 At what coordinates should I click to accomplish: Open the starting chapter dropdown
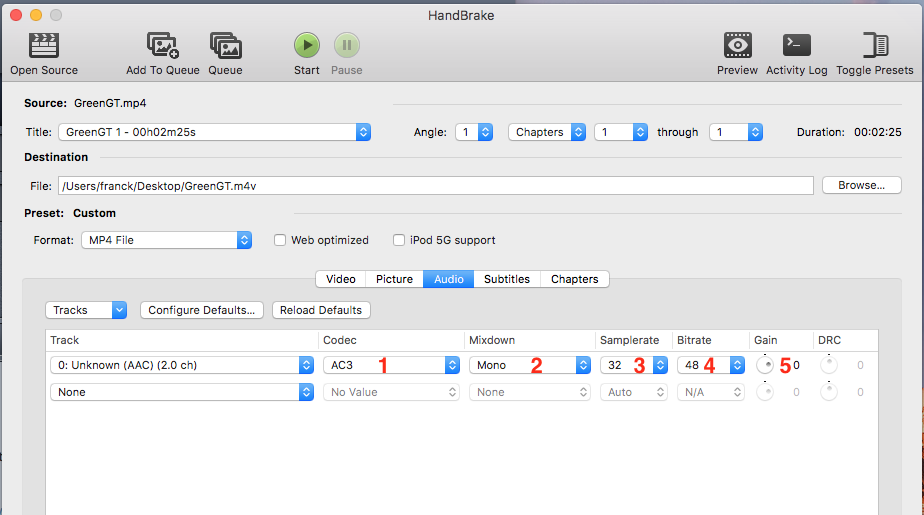click(621, 132)
